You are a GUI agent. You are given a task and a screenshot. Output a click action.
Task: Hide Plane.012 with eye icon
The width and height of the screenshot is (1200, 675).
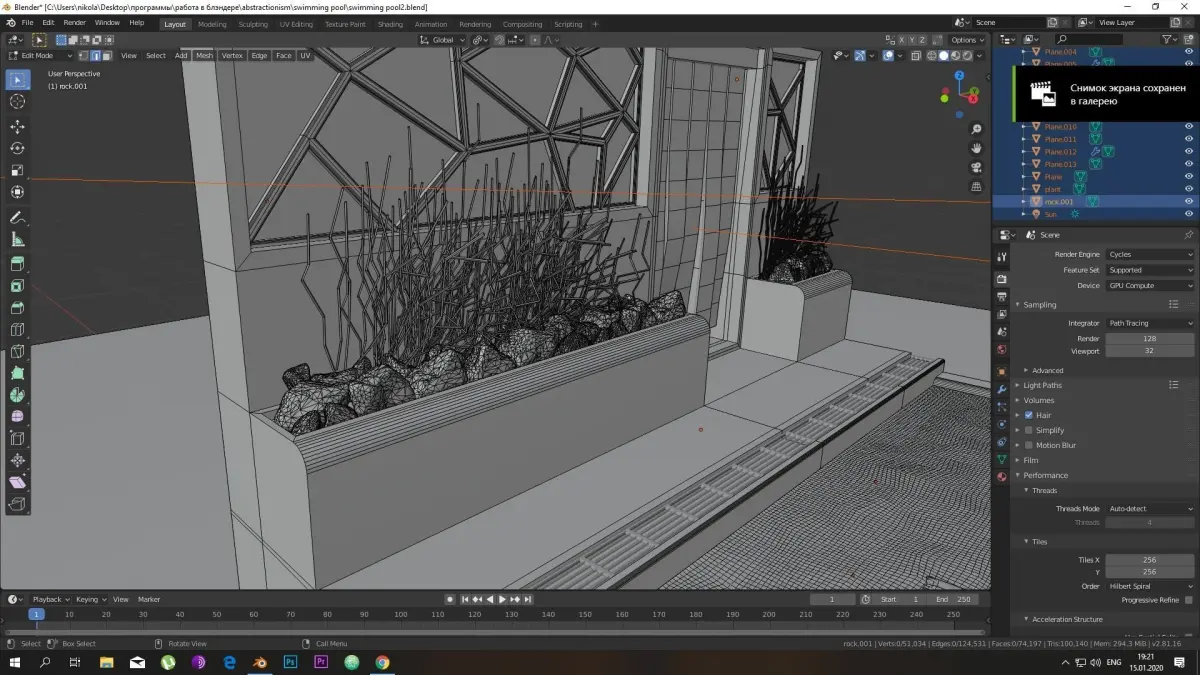(1189, 152)
